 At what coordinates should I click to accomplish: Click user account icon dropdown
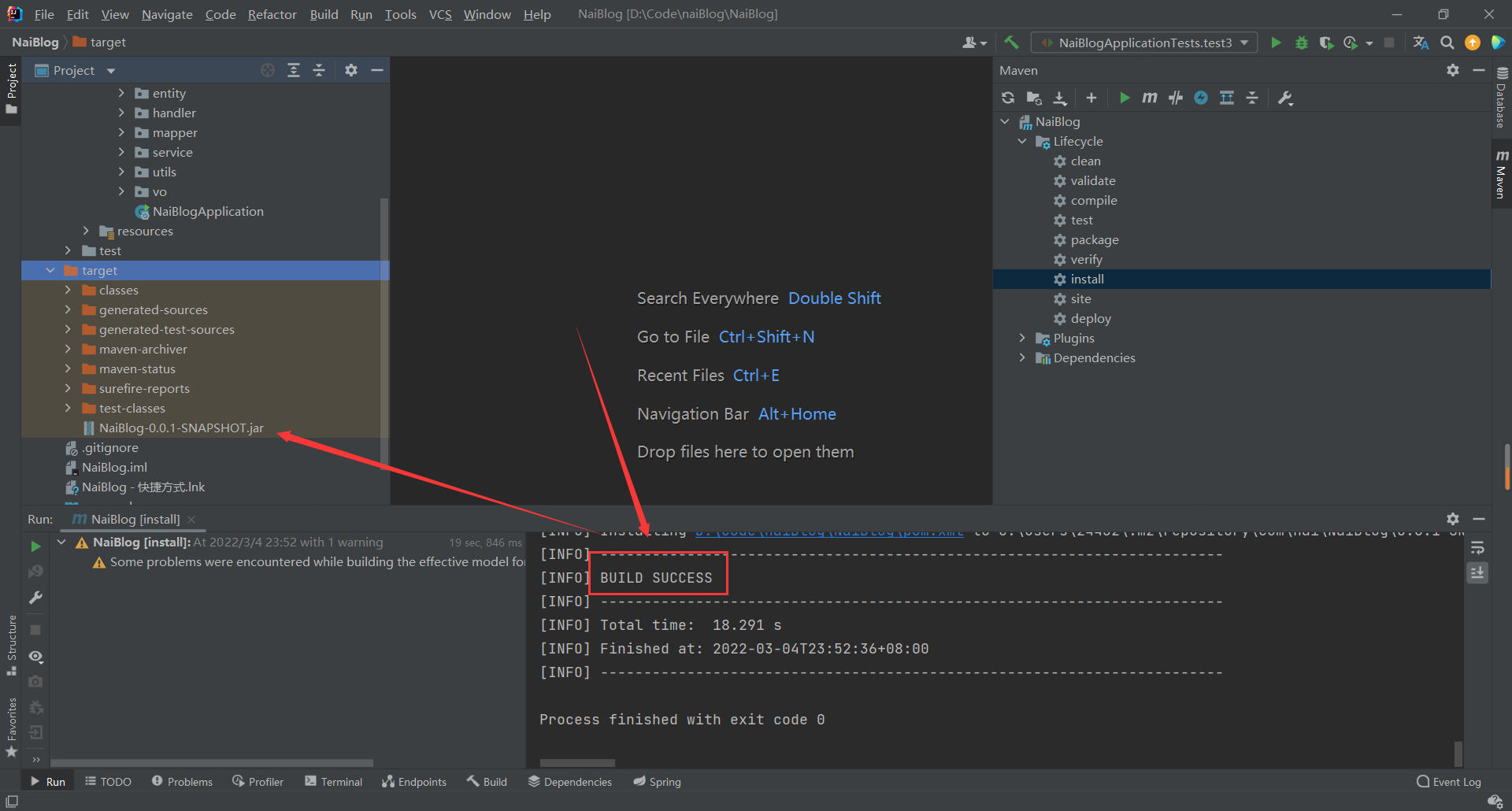coord(974,43)
